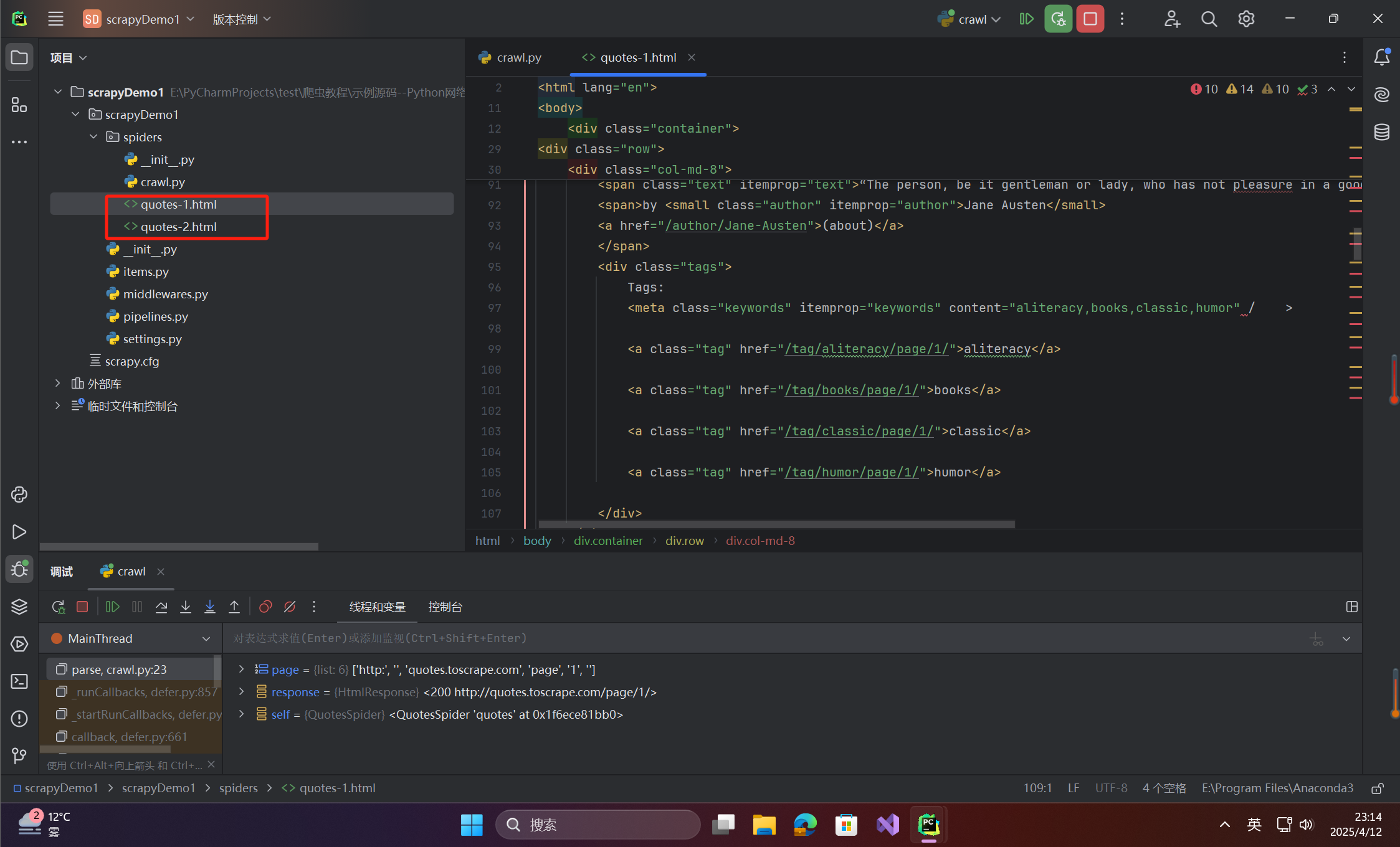Image resolution: width=1400 pixels, height=847 pixels.
Task: Open the Database tool window icon
Action: point(1381,132)
